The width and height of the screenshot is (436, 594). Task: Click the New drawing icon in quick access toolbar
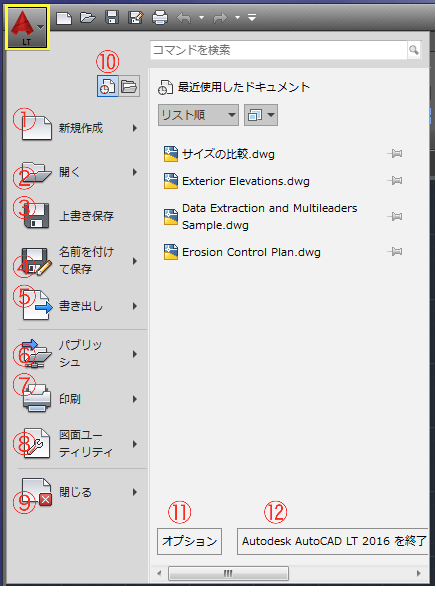click(x=64, y=18)
